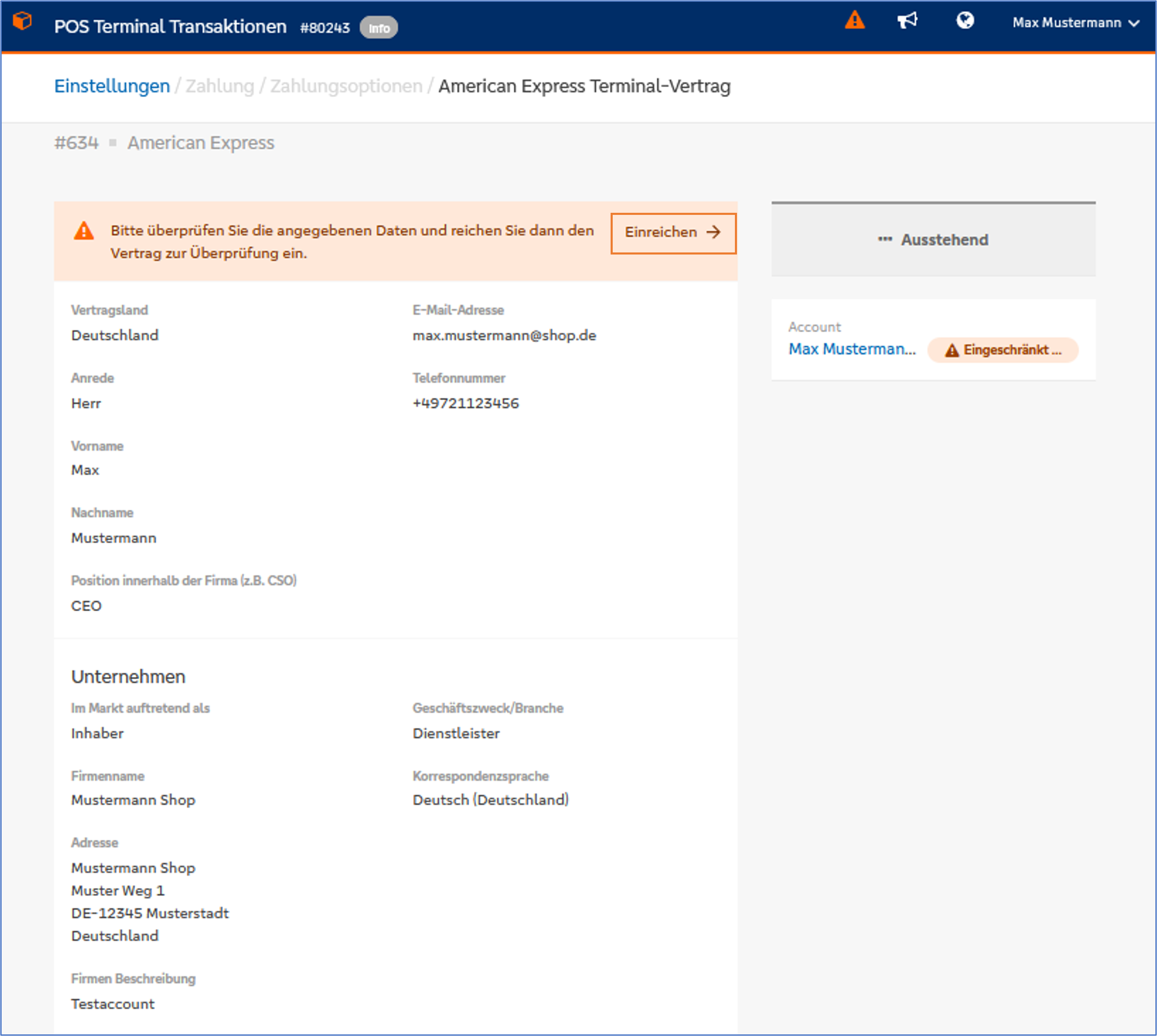Submit contract with Einreichen button
The width and height of the screenshot is (1157, 1036).
click(673, 233)
